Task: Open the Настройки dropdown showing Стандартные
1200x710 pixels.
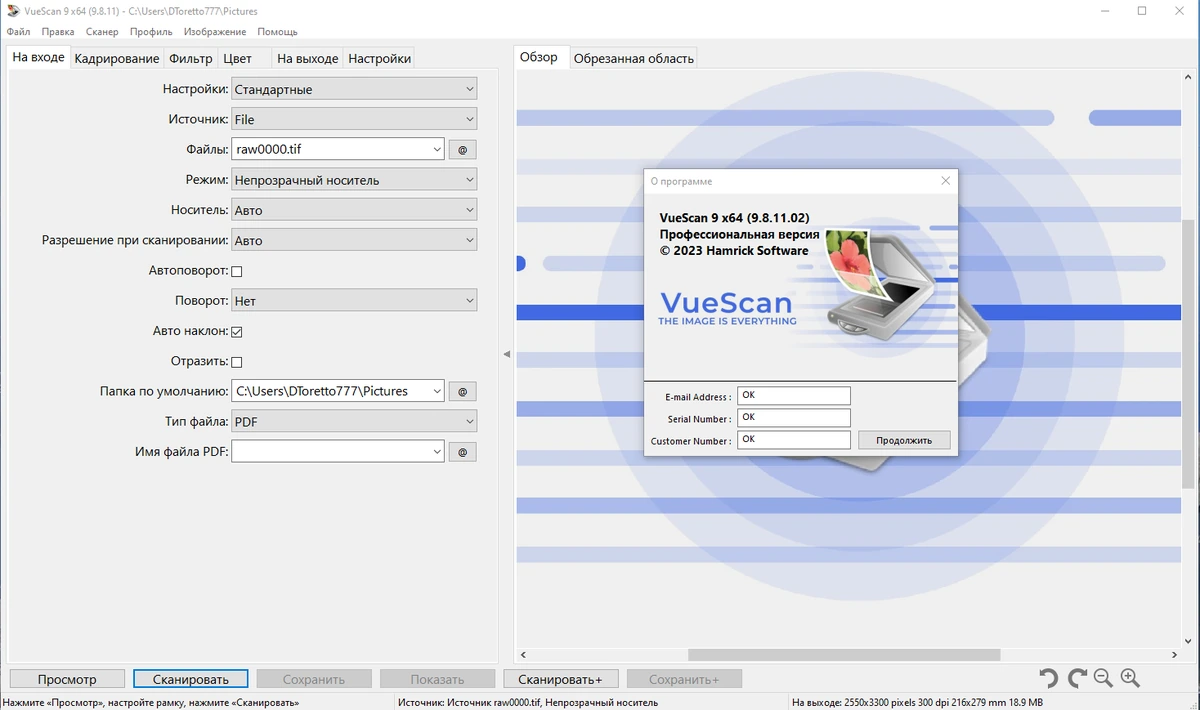Action: 354,89
